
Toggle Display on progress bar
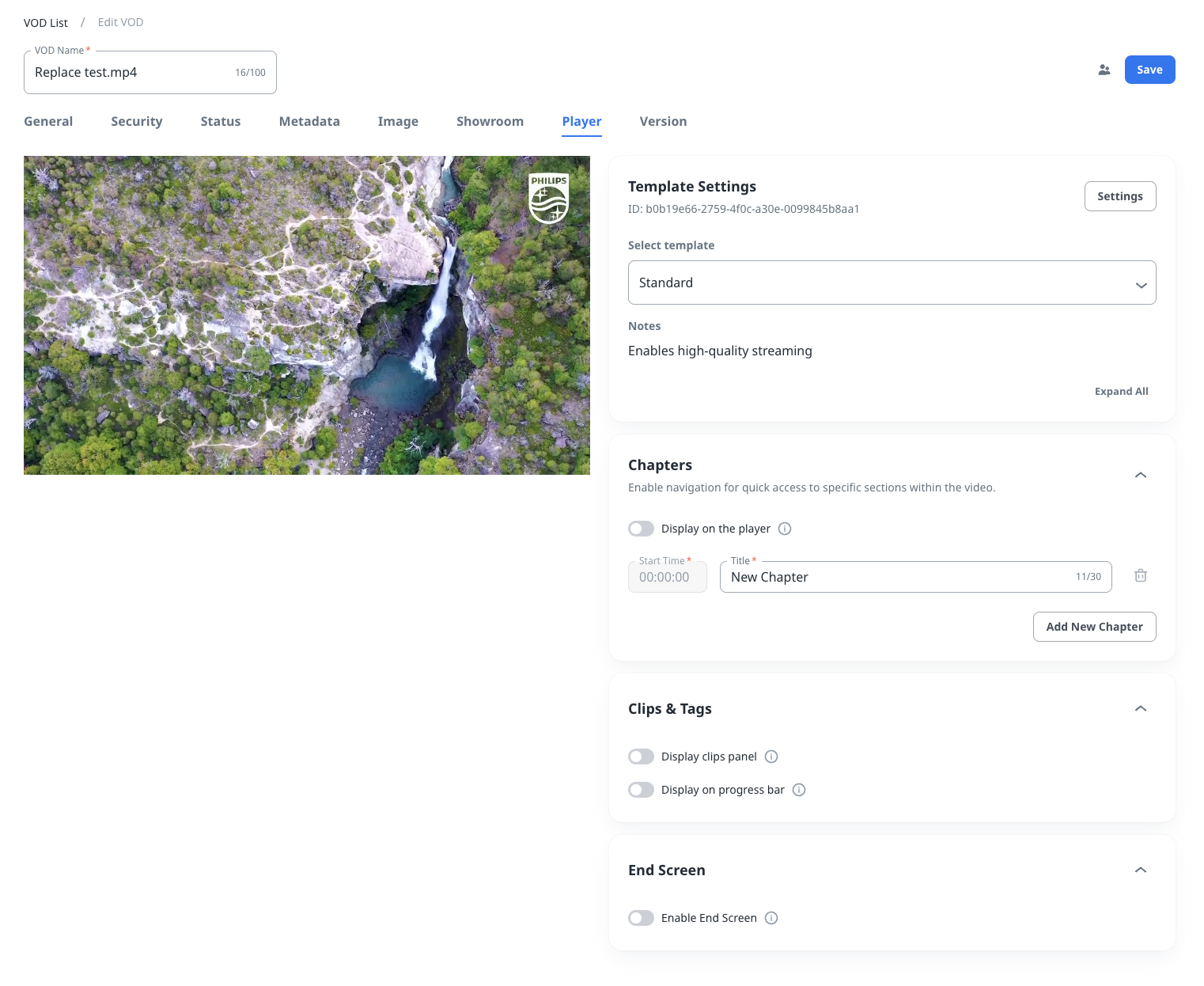[x=641, y=790]
